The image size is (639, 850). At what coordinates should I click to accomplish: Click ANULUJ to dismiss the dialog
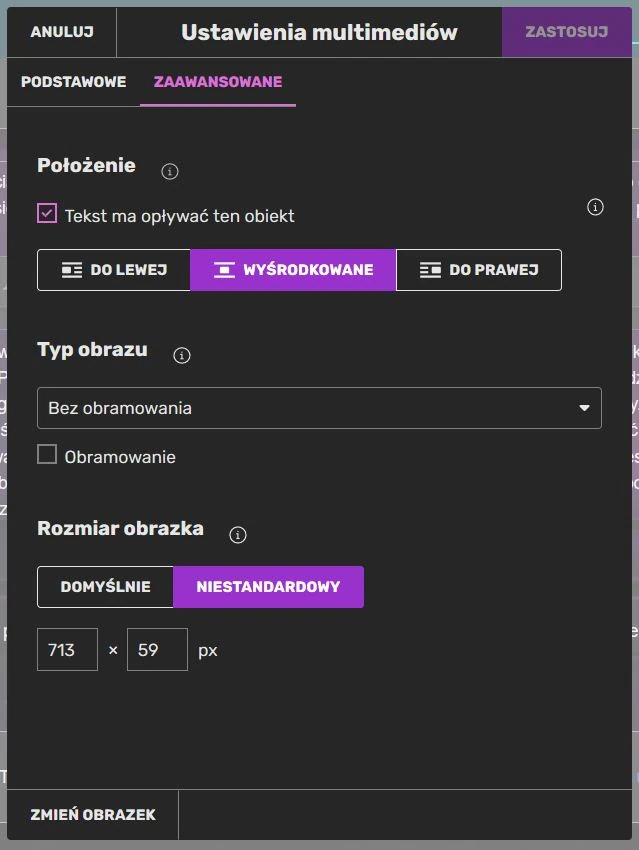click(61, 31)
